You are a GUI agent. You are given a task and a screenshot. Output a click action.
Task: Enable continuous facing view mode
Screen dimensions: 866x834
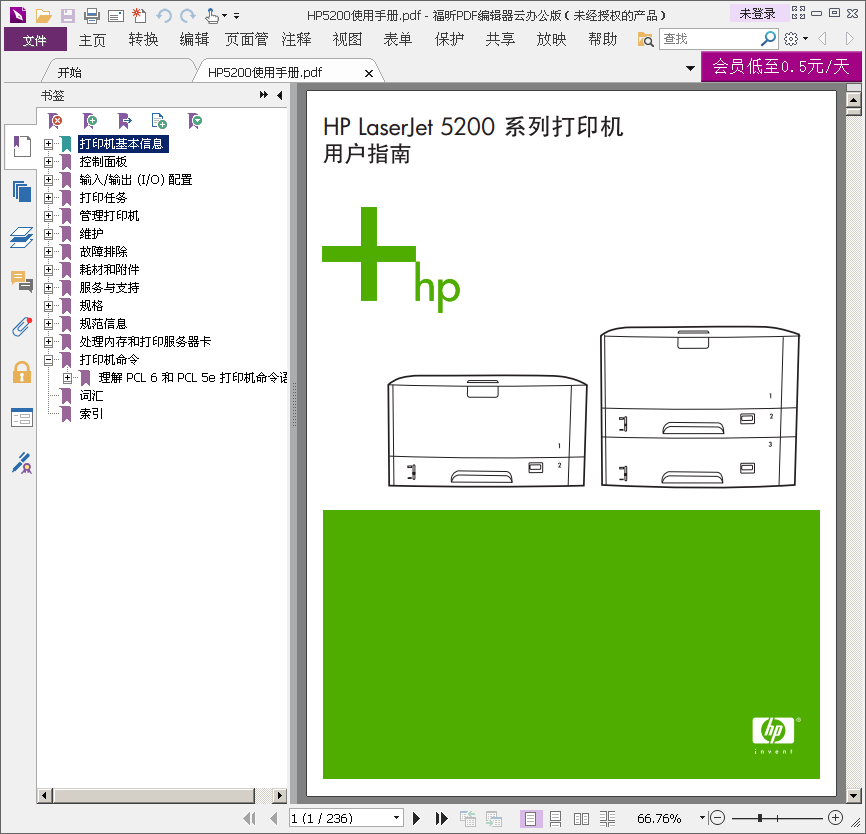[x=607, y=818]
